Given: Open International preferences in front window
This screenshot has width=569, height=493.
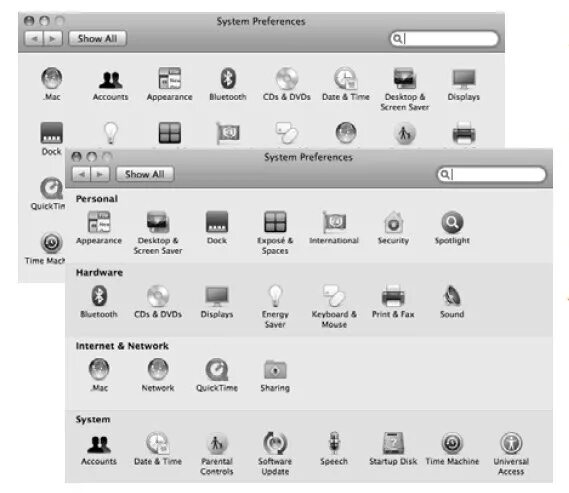Looking at the screenshot, I should click(334, 228).
